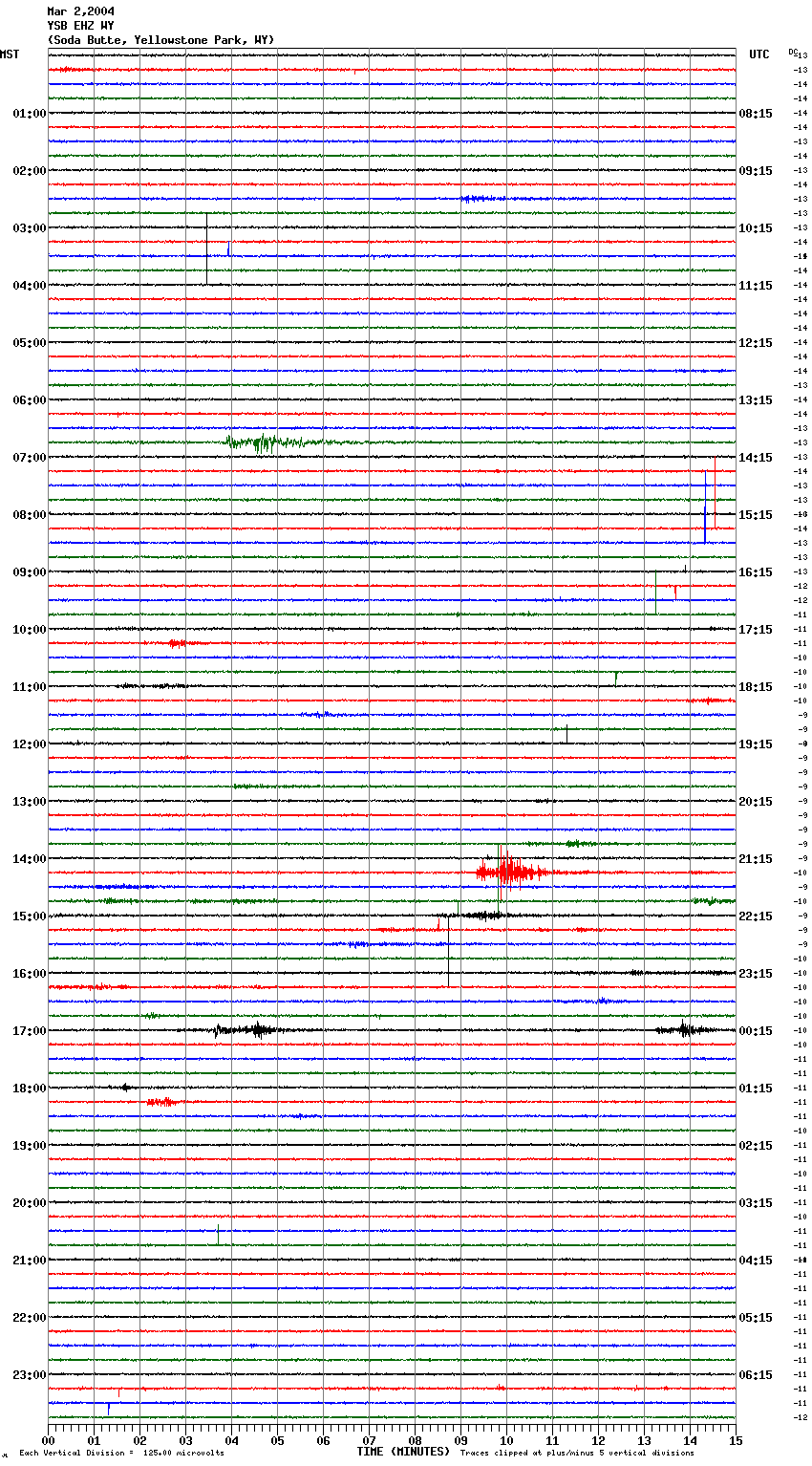The image size is (812, 1466).
Task: Click the DC header above offset values
Action: click(793, 52)
